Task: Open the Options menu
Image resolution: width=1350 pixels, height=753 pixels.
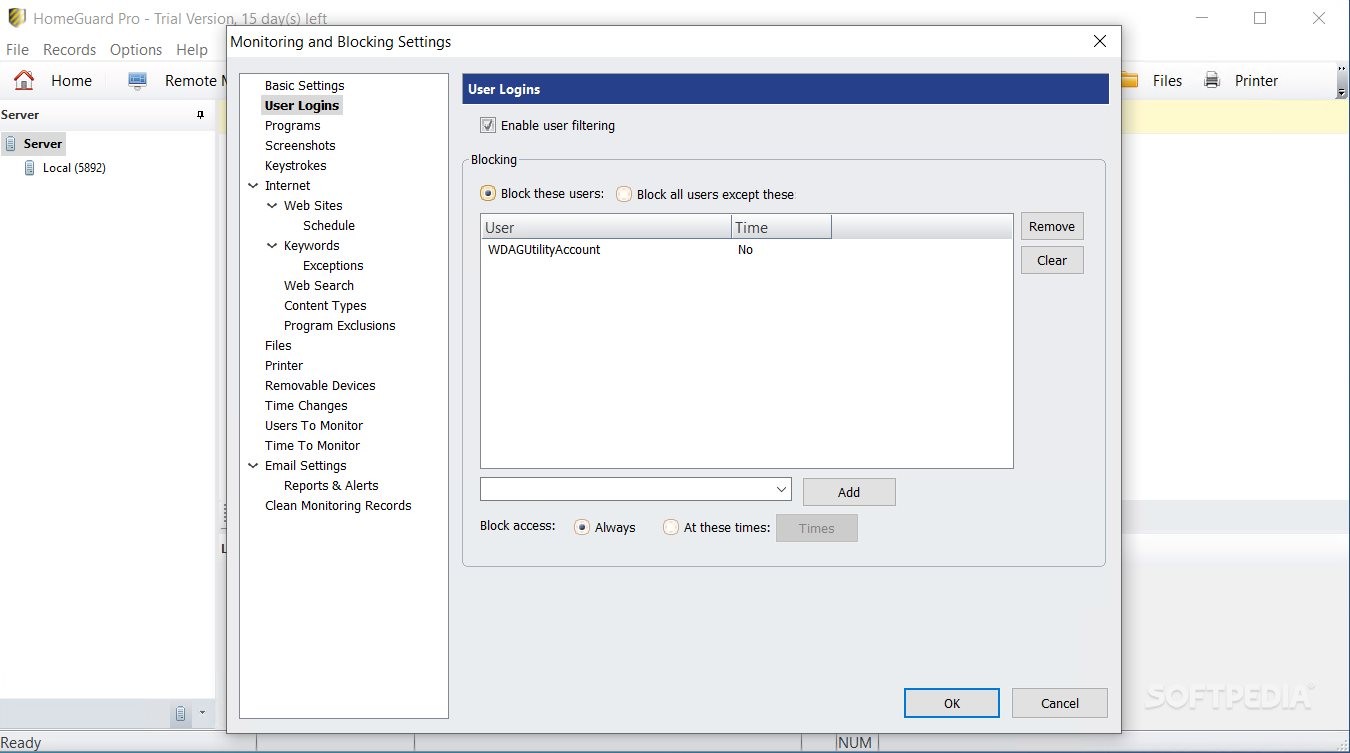Action: pyautogui.click(x=136, y=49)
